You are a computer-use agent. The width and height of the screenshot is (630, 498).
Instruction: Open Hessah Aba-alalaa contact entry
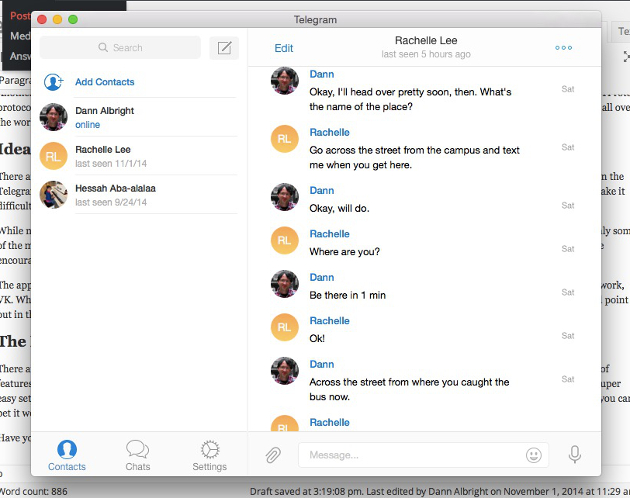tap(139, 195)
